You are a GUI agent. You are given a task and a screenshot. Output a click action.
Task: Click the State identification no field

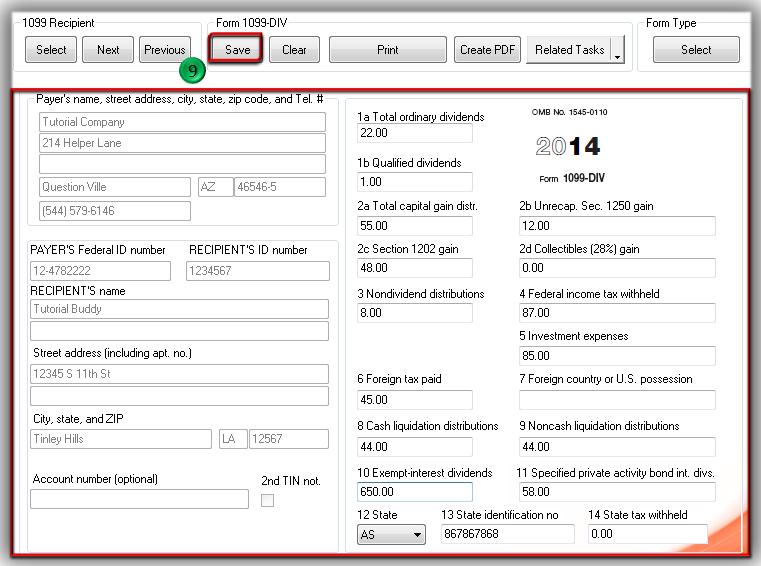[508, 534]
